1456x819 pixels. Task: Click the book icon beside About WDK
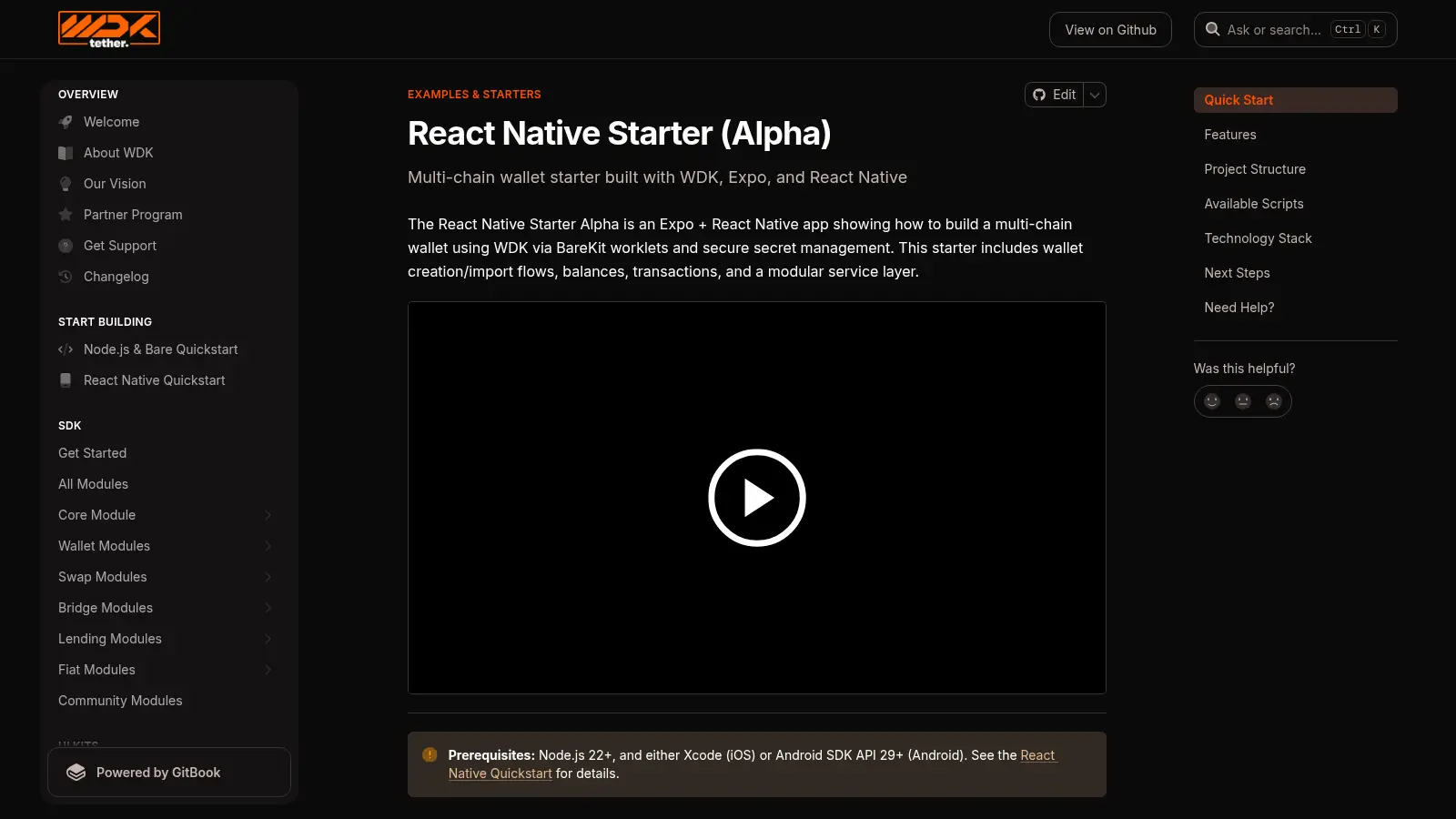[66, 153]
